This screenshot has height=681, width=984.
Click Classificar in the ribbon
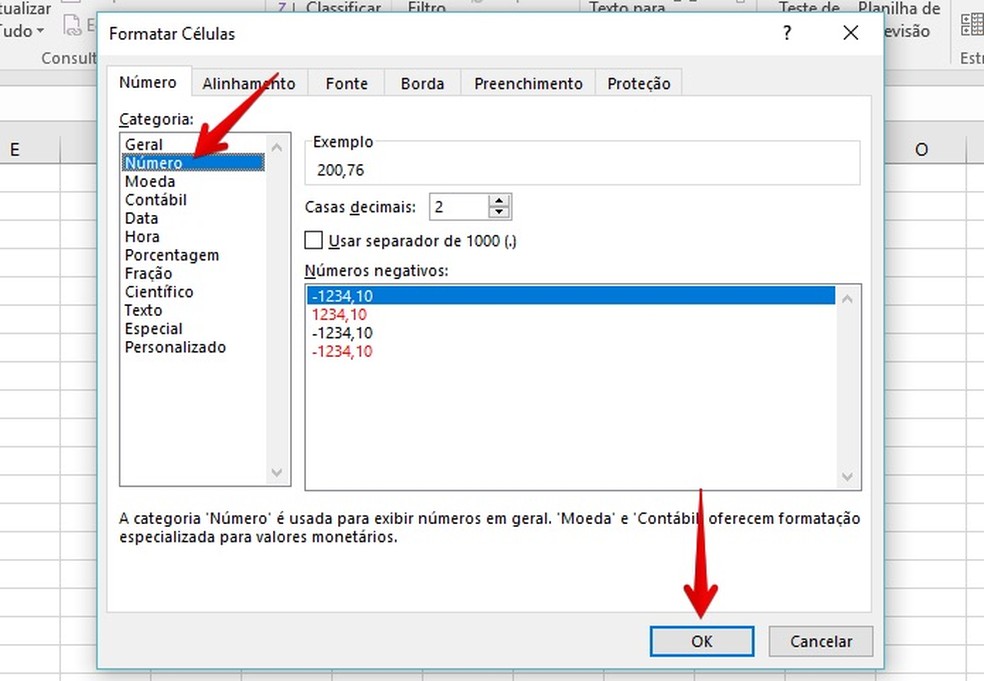345,8
